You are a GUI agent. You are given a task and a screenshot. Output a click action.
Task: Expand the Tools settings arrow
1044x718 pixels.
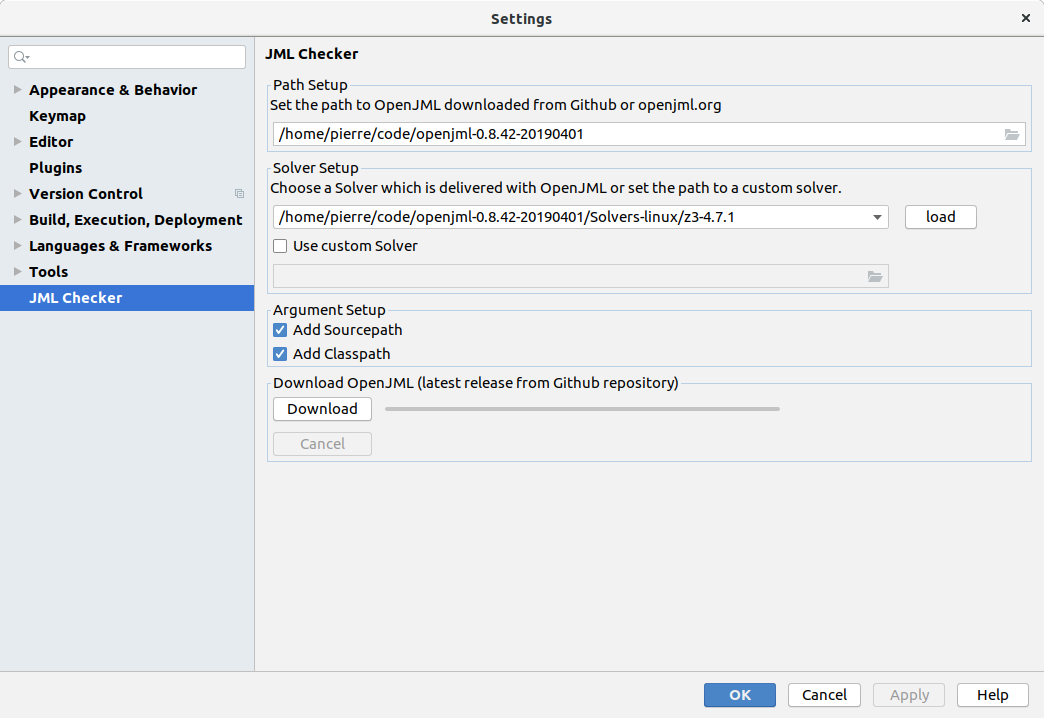(18, 272)
